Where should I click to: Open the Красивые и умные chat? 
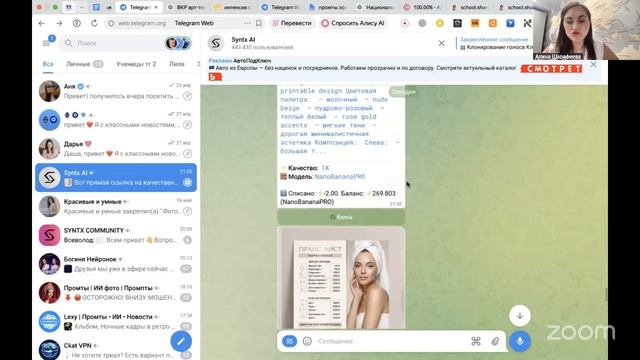(116, 206)
